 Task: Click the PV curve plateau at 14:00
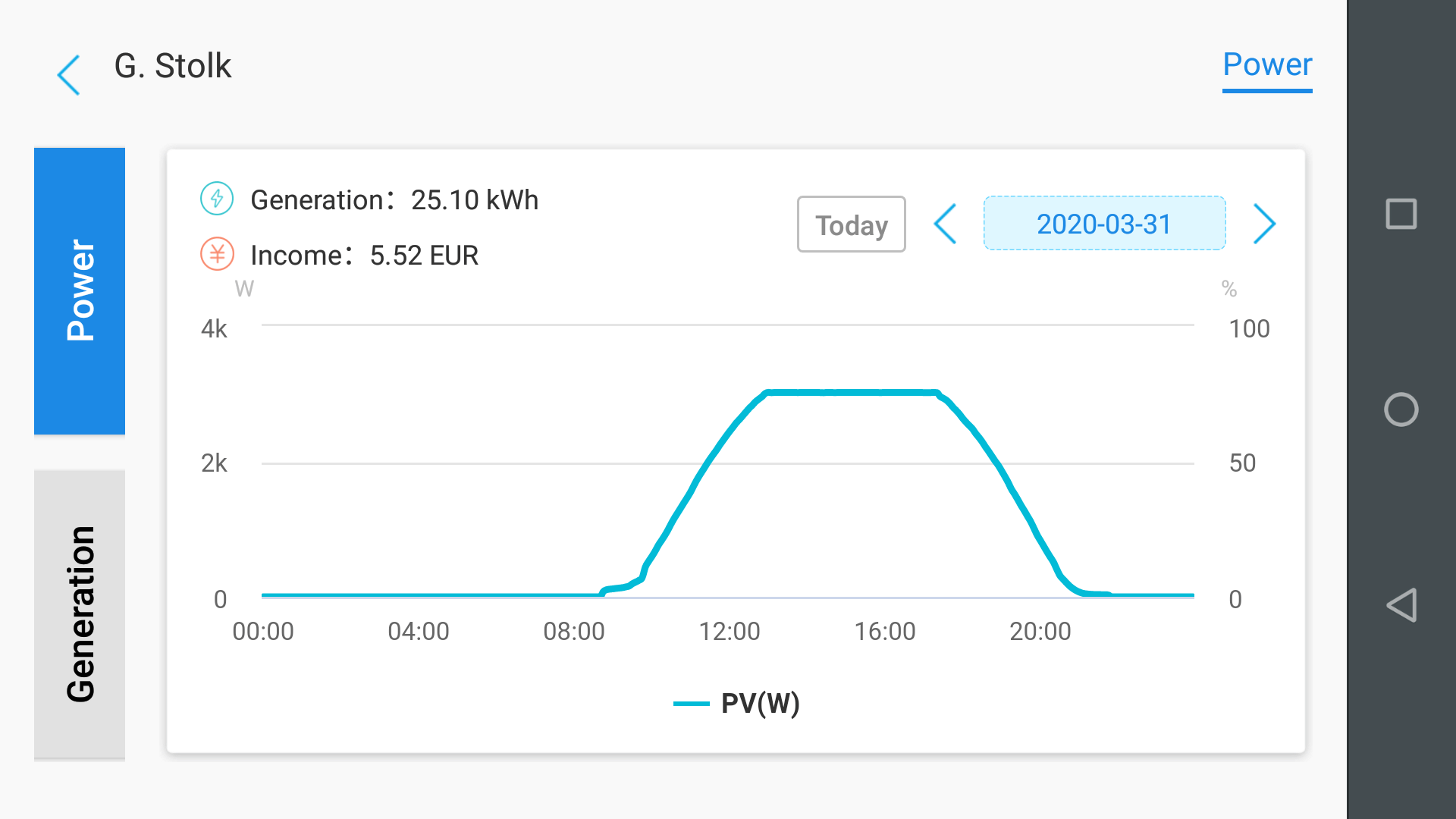click(x=806, y=392)
